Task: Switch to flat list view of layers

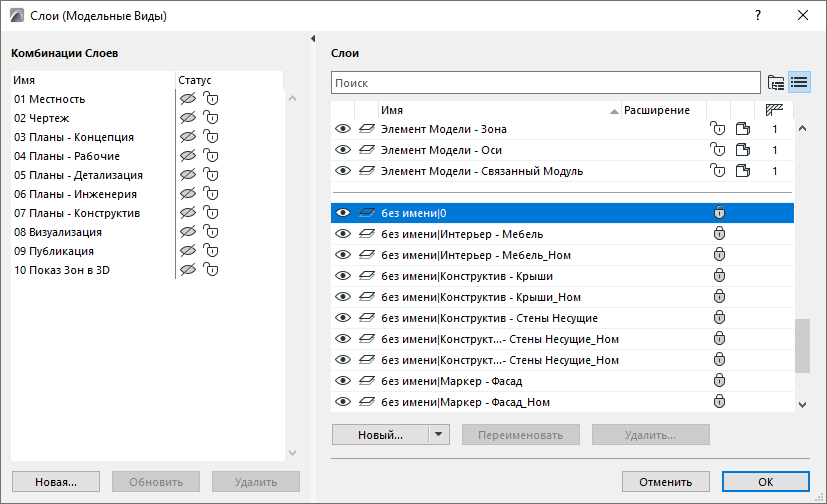Action: (x=799, y=82)
